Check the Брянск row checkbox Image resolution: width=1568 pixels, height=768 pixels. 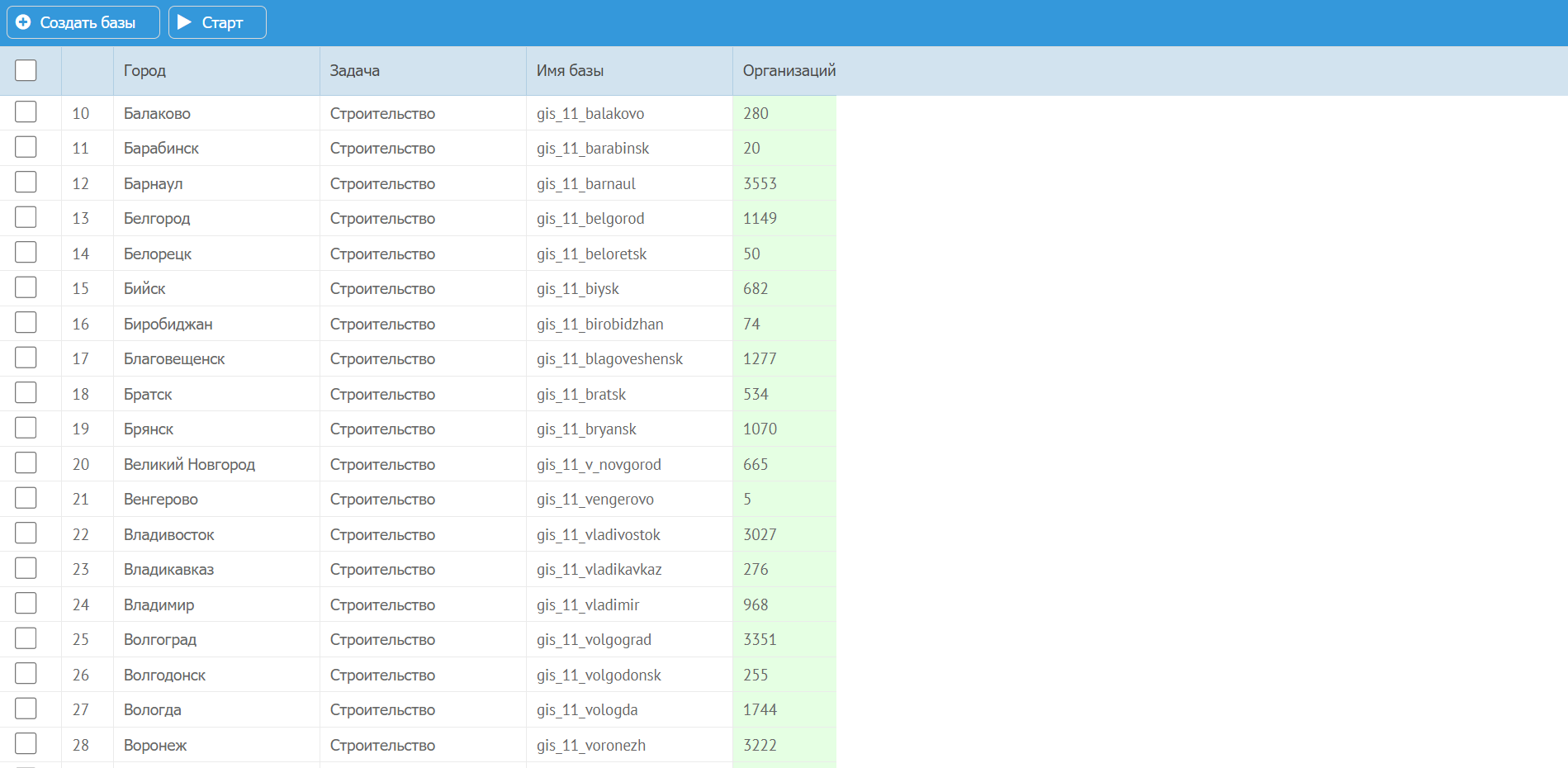(x=26, y=428)
